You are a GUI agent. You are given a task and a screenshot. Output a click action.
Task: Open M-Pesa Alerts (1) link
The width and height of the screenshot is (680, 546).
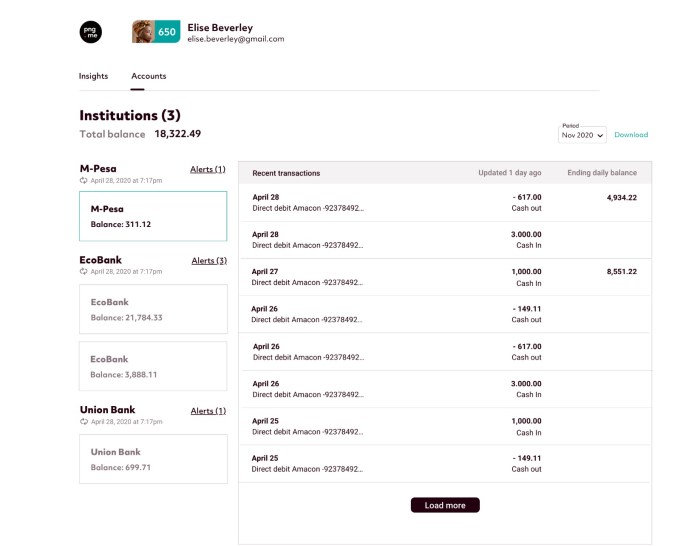(208, 170)
